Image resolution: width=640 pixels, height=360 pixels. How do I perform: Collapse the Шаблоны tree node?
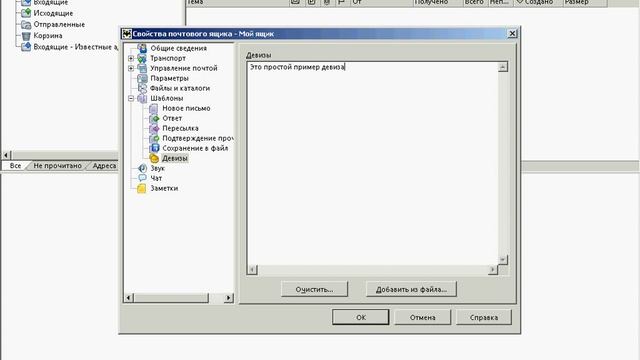131,98
